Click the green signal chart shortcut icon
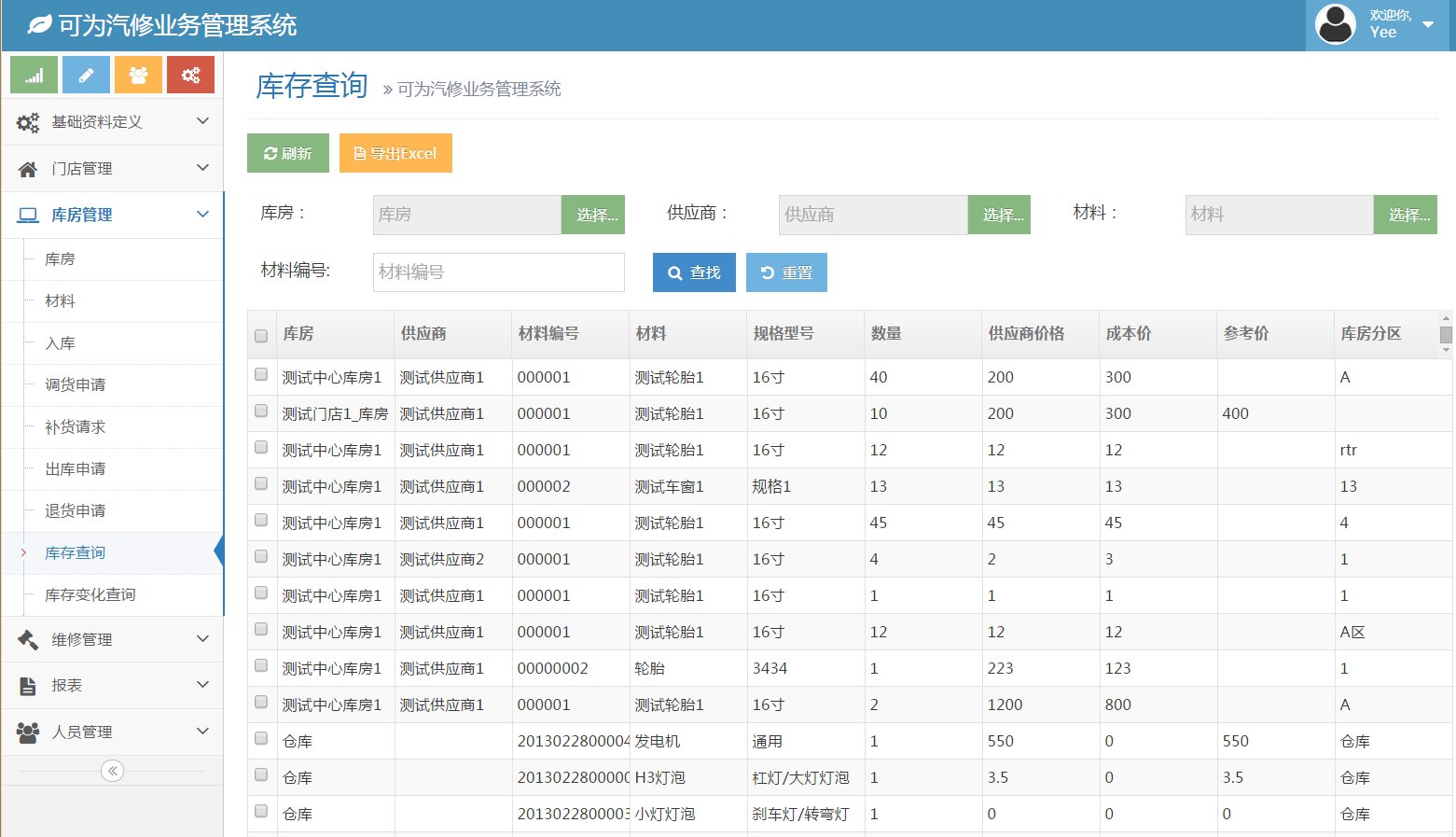Viewport: 1456px width, 837px height. point(35,75)
